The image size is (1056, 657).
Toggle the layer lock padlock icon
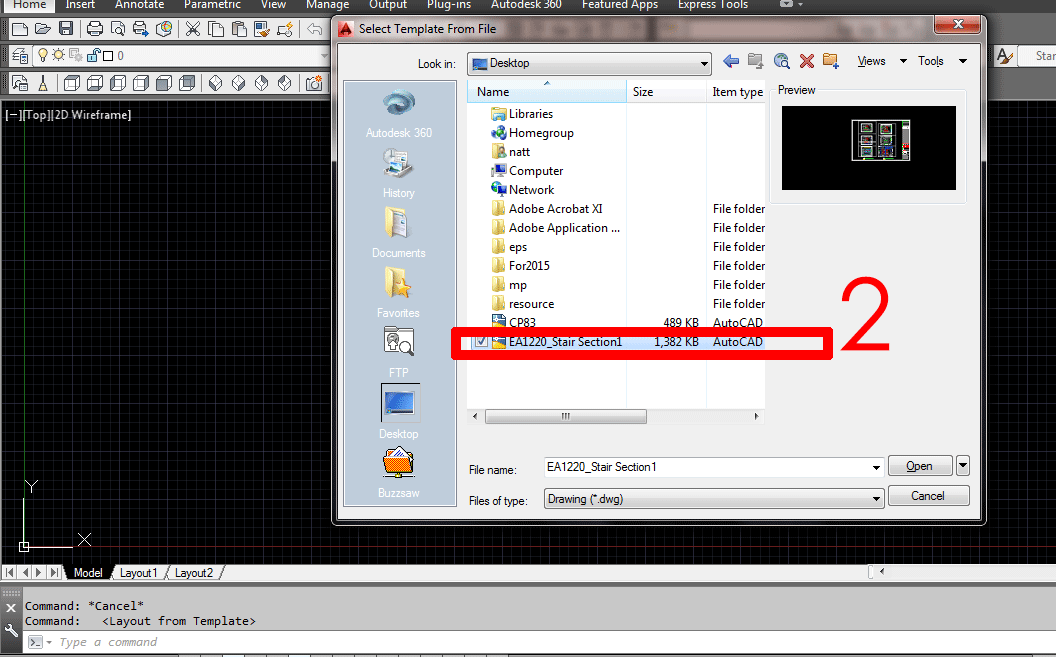pos(95,55)
